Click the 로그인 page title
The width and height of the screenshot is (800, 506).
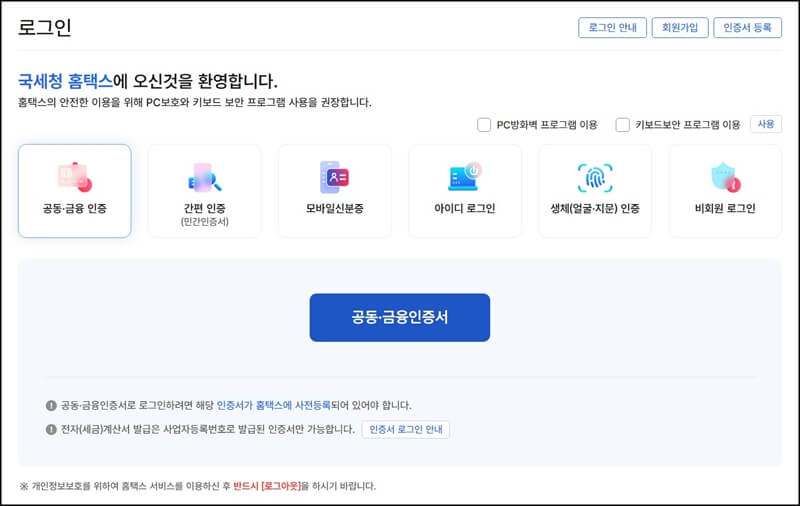pyautogui.click(x=45, y=28)
